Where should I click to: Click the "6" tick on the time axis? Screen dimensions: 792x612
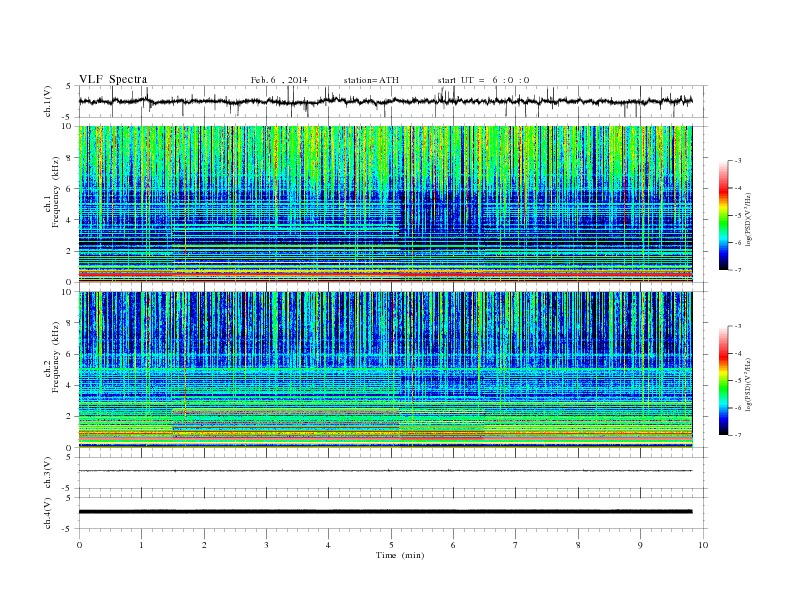[453, 545]
